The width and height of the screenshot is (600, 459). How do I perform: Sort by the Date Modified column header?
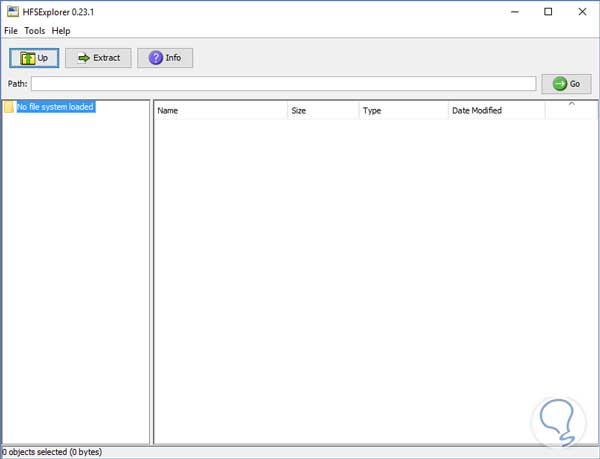[496, 111]
